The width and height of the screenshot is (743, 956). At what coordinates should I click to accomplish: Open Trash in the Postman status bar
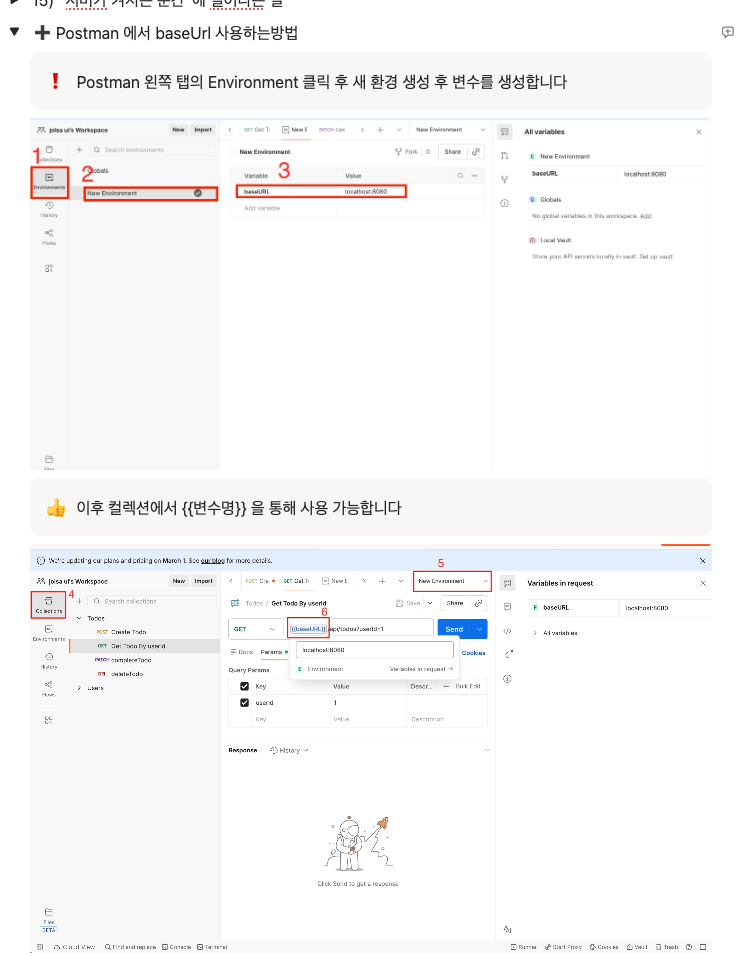[x=667, y=947]
